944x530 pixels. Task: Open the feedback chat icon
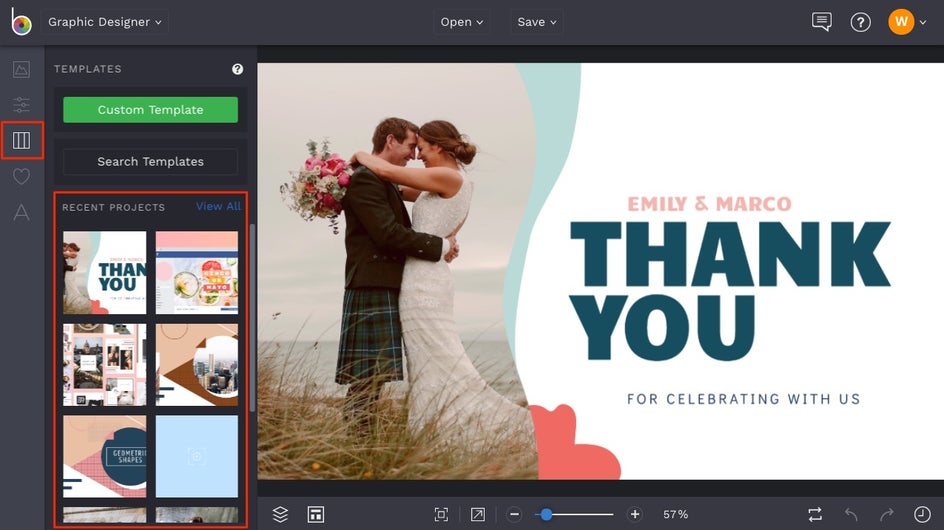click(x=822, y=22)
